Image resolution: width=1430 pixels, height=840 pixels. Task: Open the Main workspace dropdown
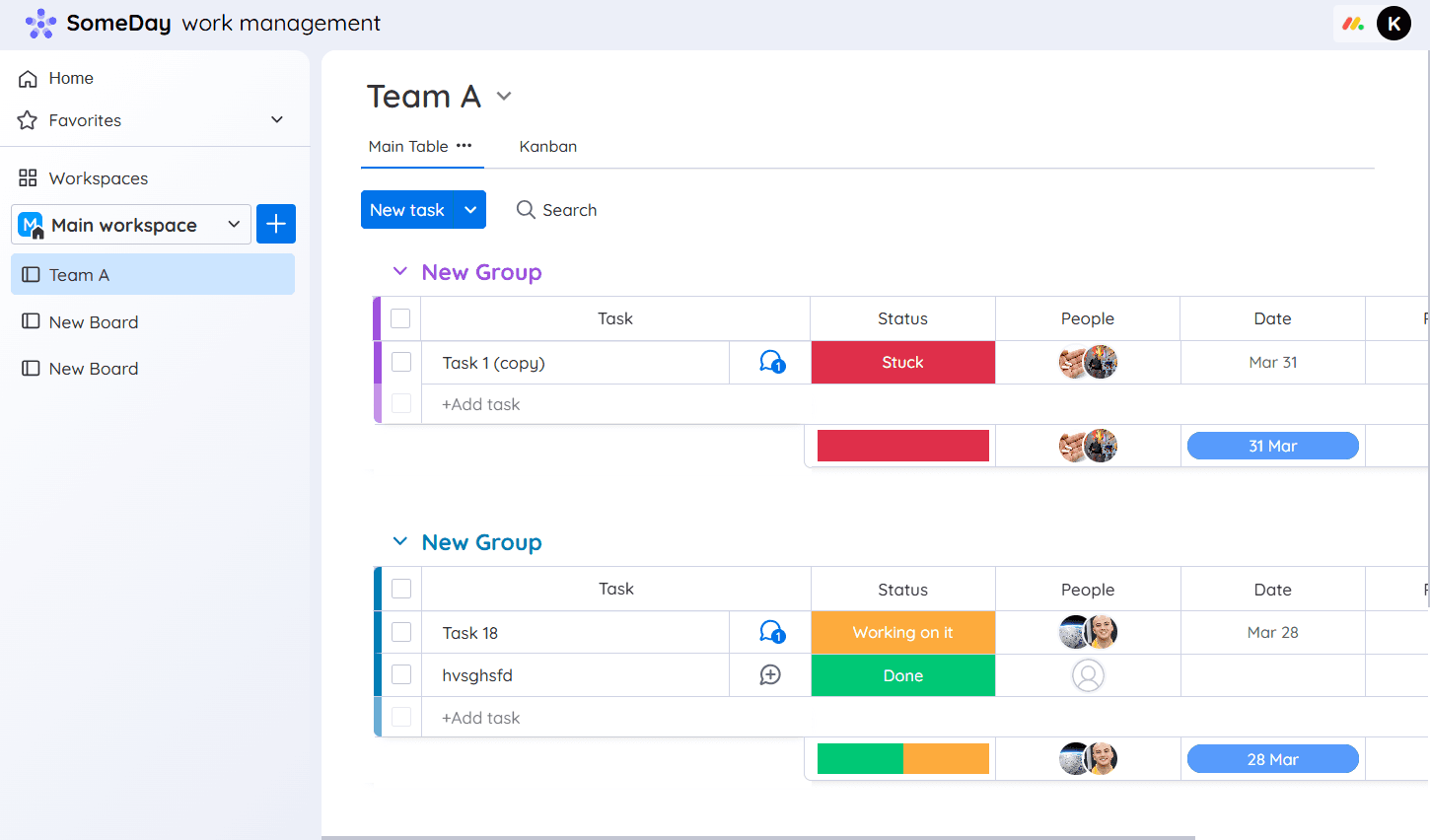click(234, 225)
